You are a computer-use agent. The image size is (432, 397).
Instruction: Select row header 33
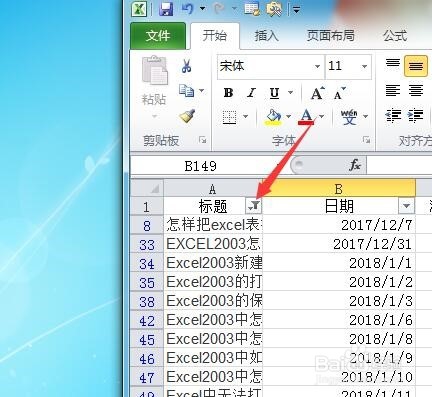pos(147,245)
